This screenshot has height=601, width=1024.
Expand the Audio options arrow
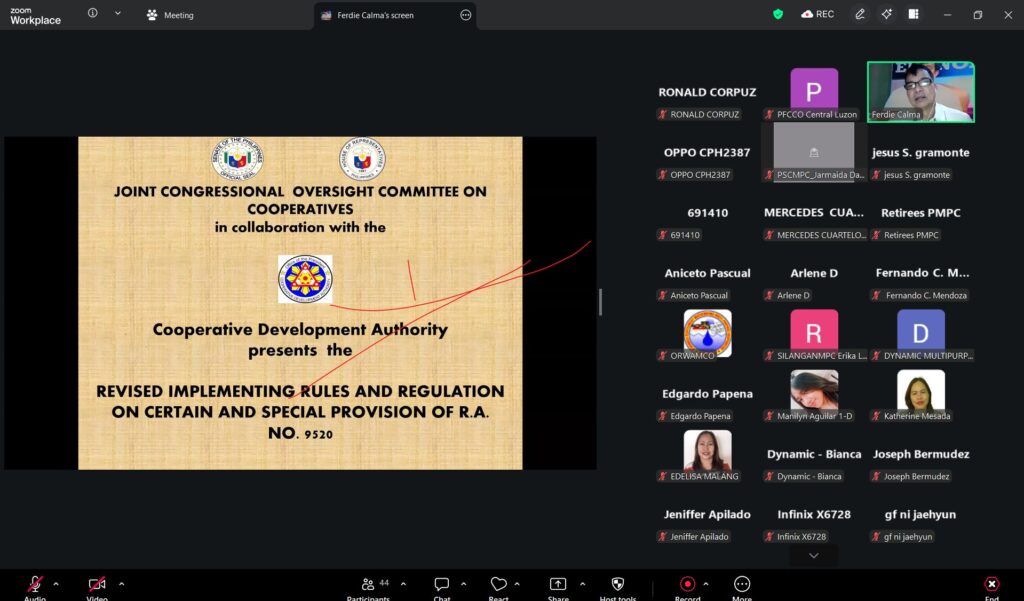tap(56, 584)
